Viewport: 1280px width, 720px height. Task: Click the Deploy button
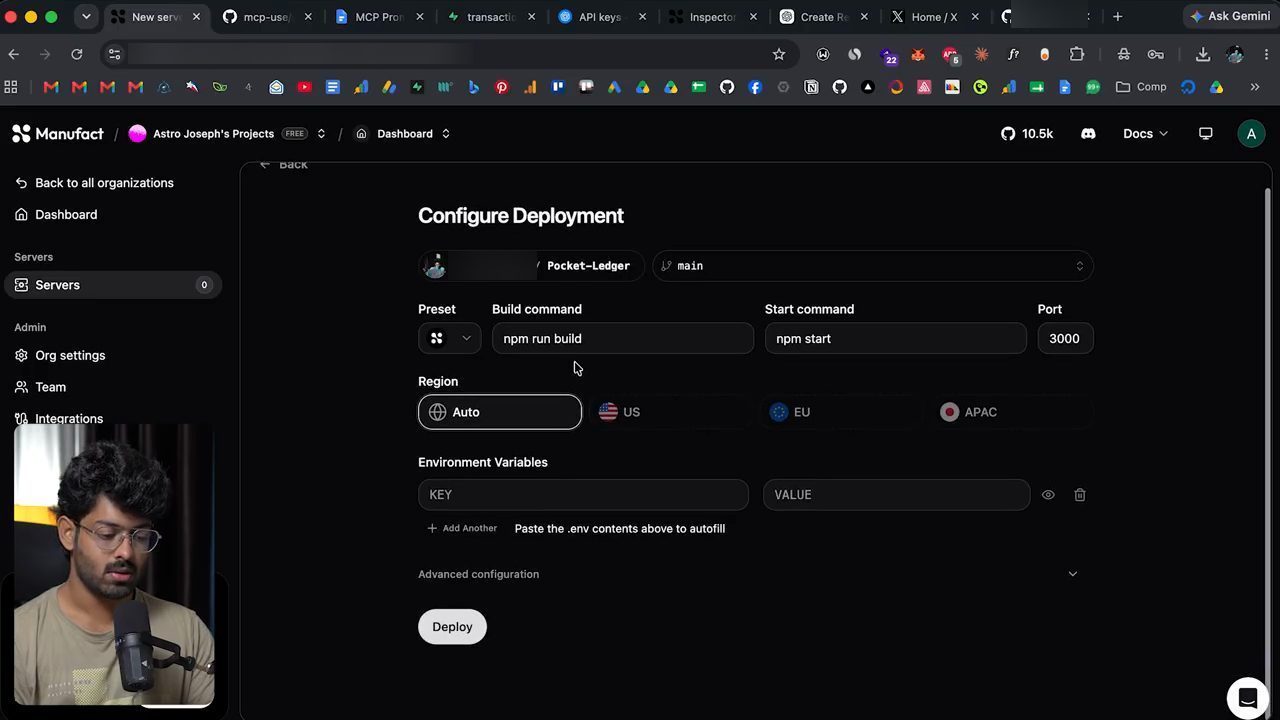click(452, 627)
